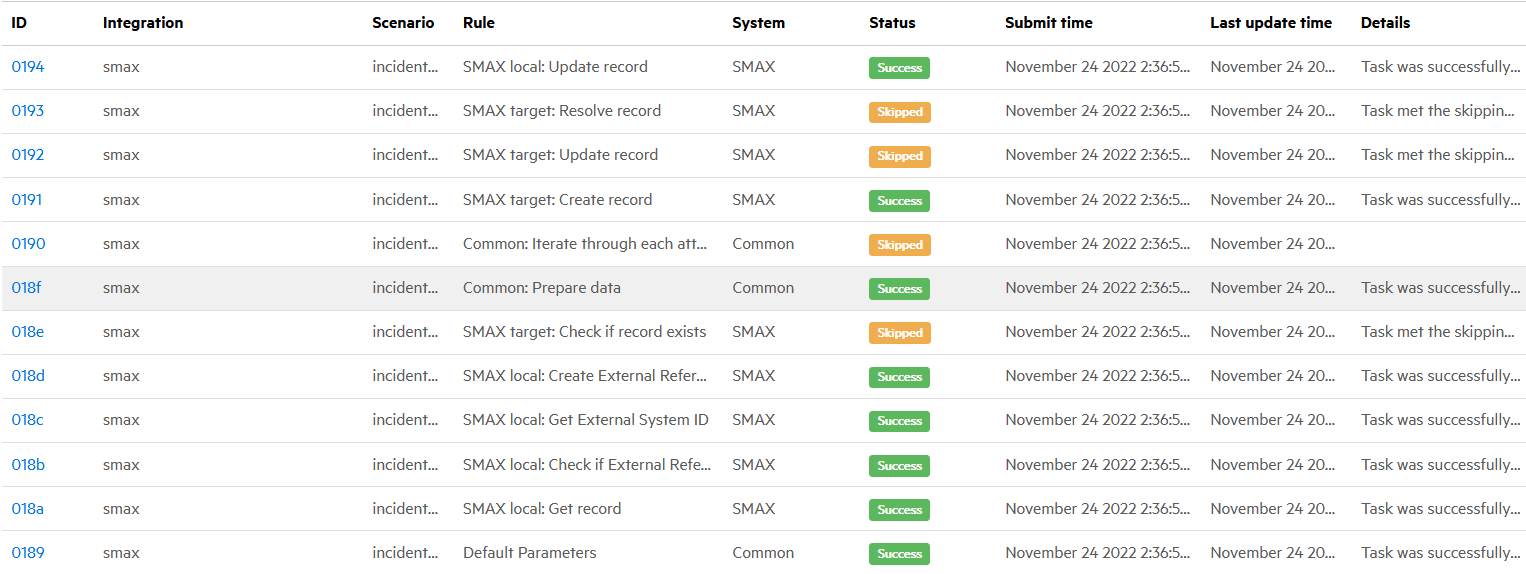Open task ID 0194 link
The image size is (1526, 574).
pyautogui.click(x=28, y=67)
